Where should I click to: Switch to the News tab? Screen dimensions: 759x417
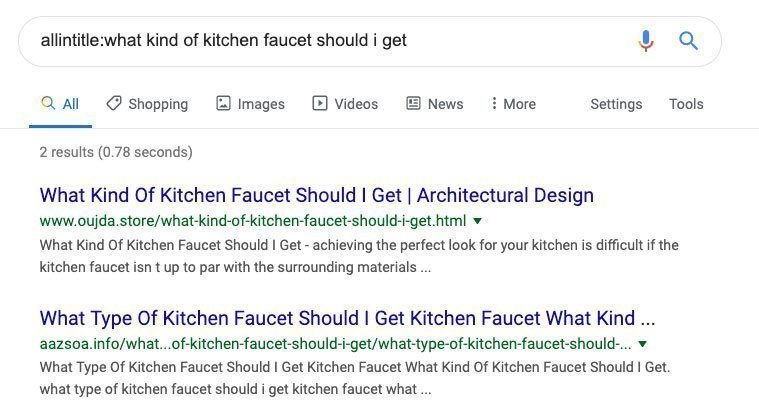pyautogui.click(x=435, y=104)
